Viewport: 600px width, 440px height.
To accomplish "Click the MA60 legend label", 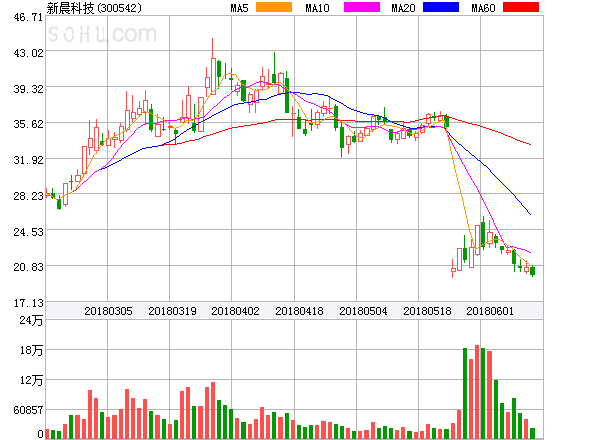I will (483, 8).
